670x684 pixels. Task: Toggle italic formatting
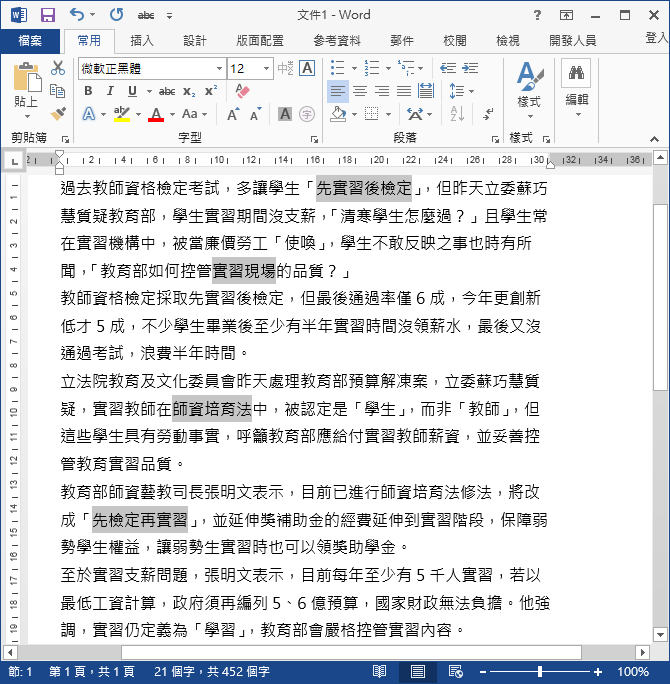tap(110, 91)
